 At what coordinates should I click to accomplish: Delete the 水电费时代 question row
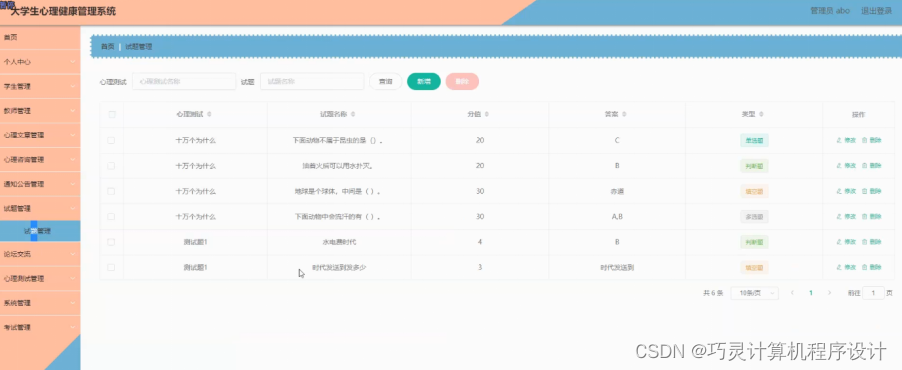pyautogui.click(x=872, y=242)
